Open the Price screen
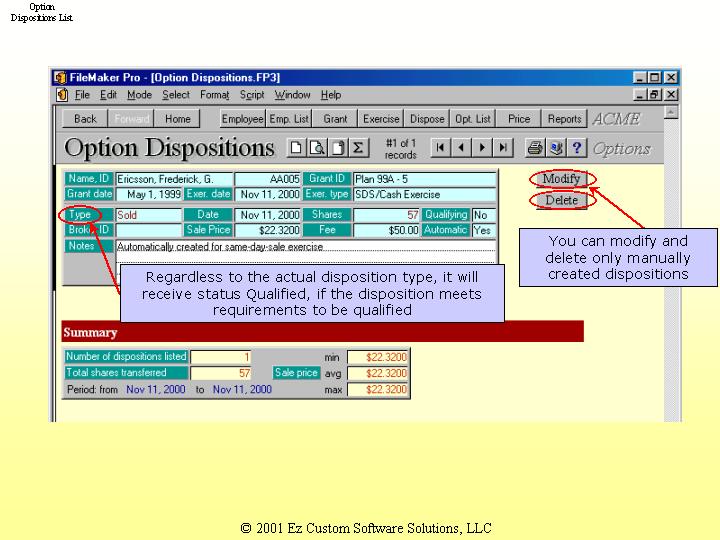Image resolution: width=720 pixels, height=540 pixels. [518, 119]
